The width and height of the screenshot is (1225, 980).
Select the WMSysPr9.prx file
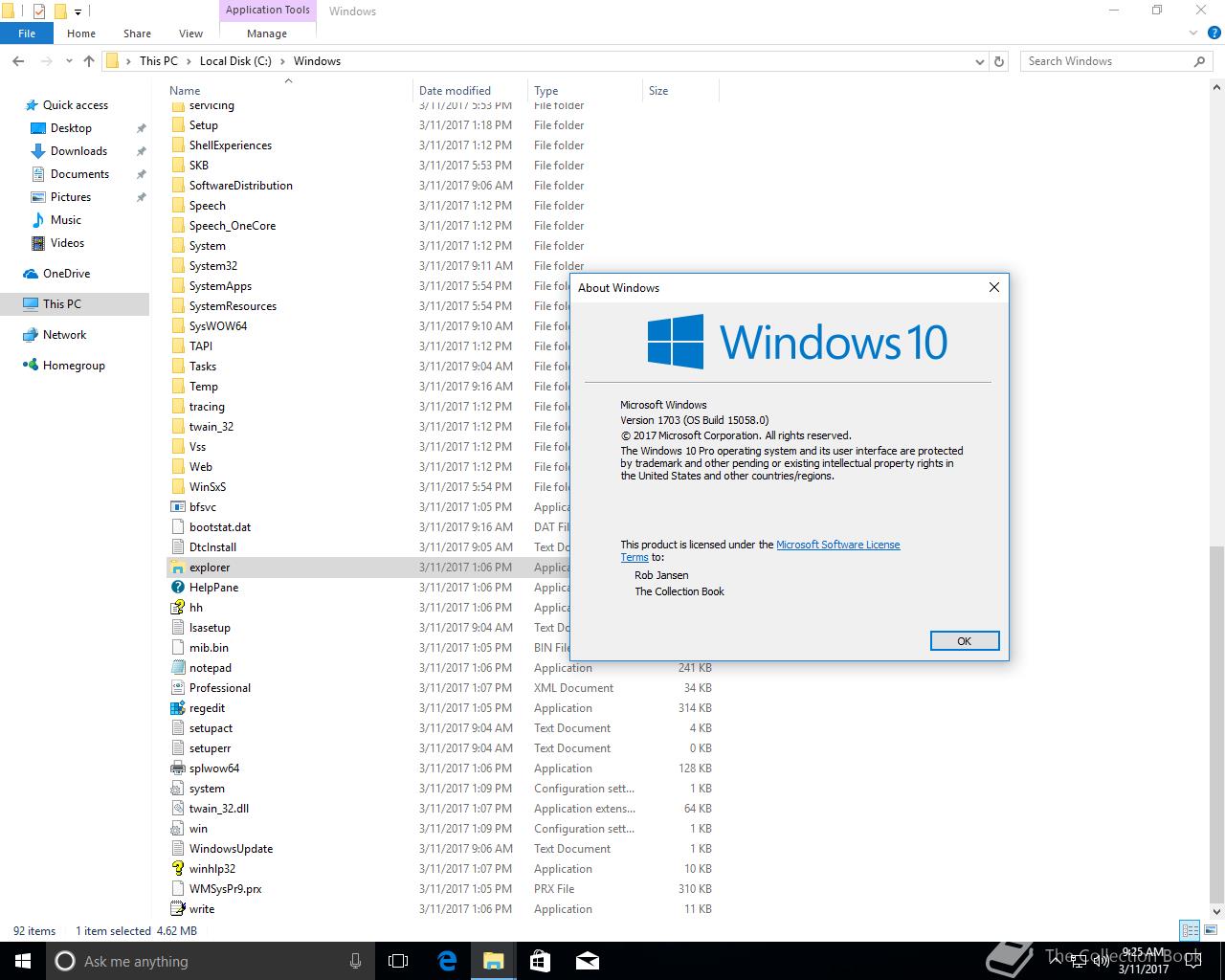tap(225, 889)
